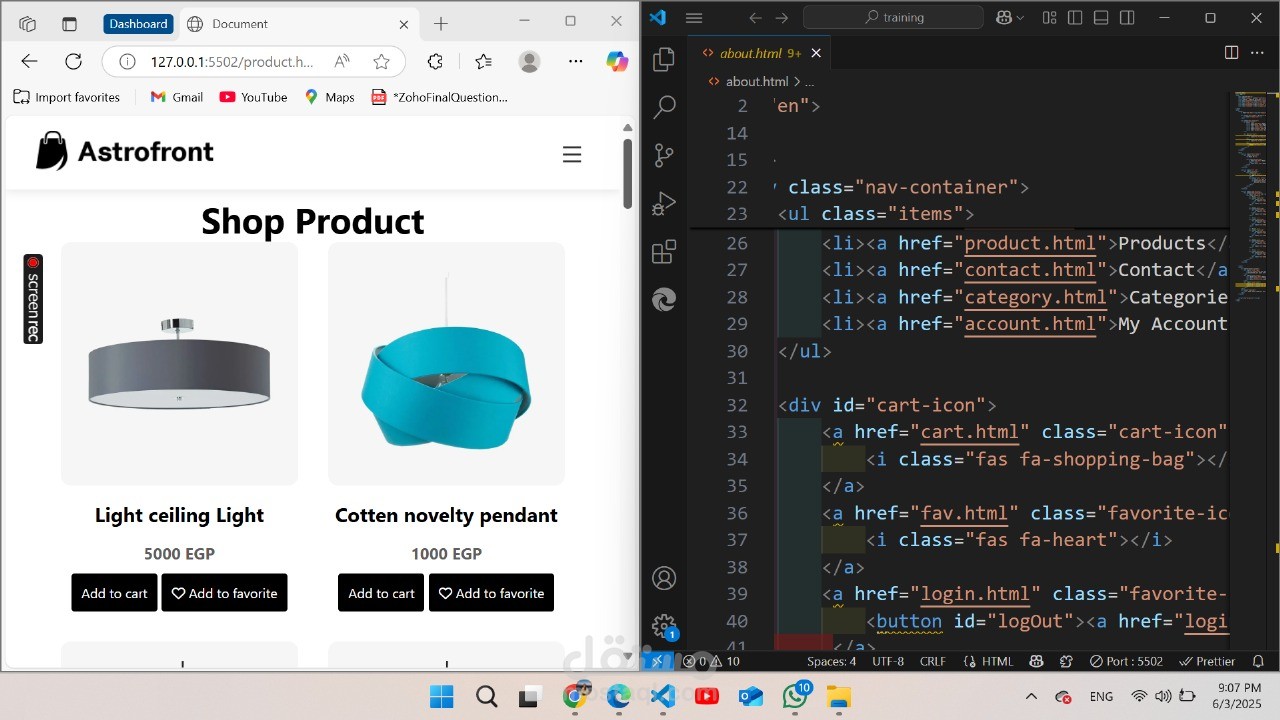This screenshot has width=1280, height=720.
Task: Open the Extensions view
Action: coord(664,252)
